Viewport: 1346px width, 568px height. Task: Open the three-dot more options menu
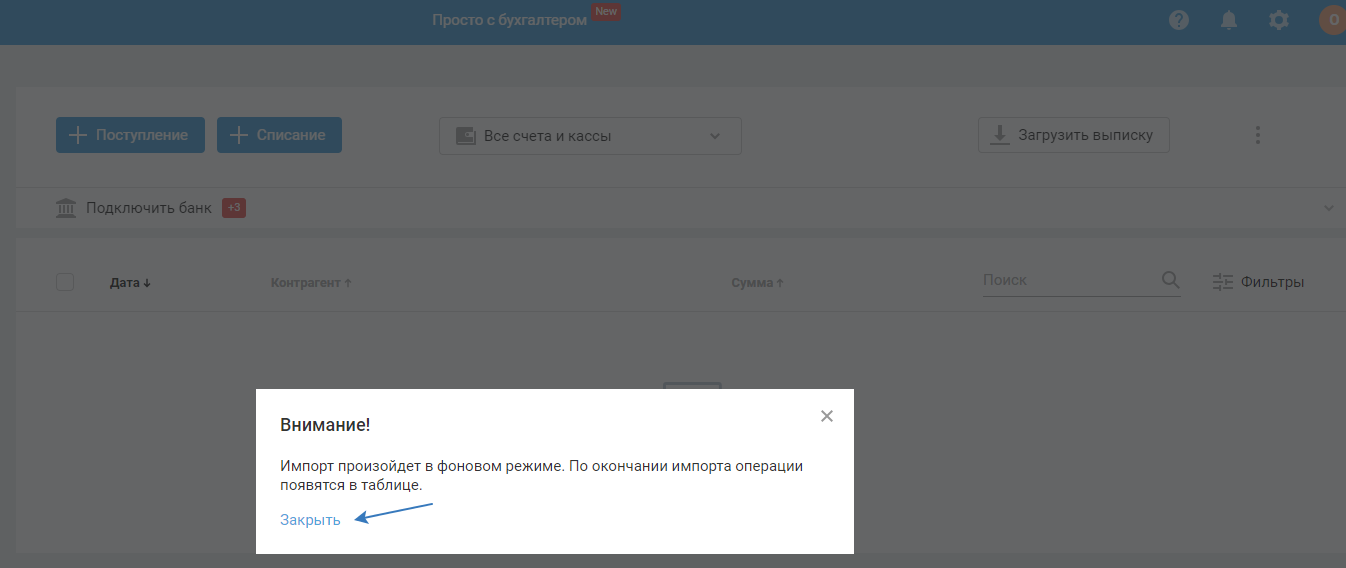pos(1258,135)
